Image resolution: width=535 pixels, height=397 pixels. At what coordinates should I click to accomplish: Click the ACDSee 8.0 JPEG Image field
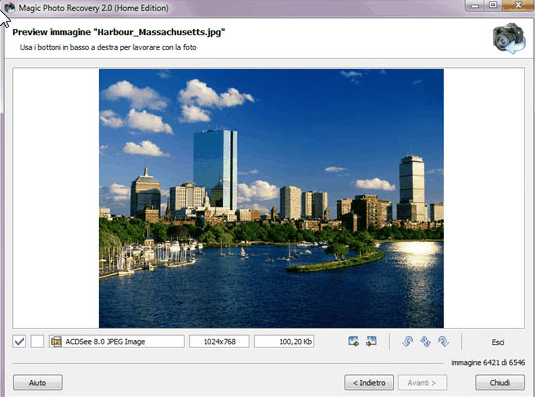[117, 341]
